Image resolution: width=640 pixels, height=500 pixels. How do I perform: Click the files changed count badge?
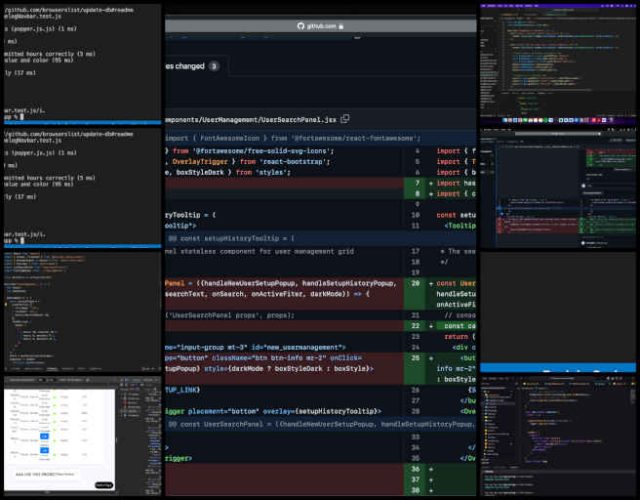pos(213,66)
